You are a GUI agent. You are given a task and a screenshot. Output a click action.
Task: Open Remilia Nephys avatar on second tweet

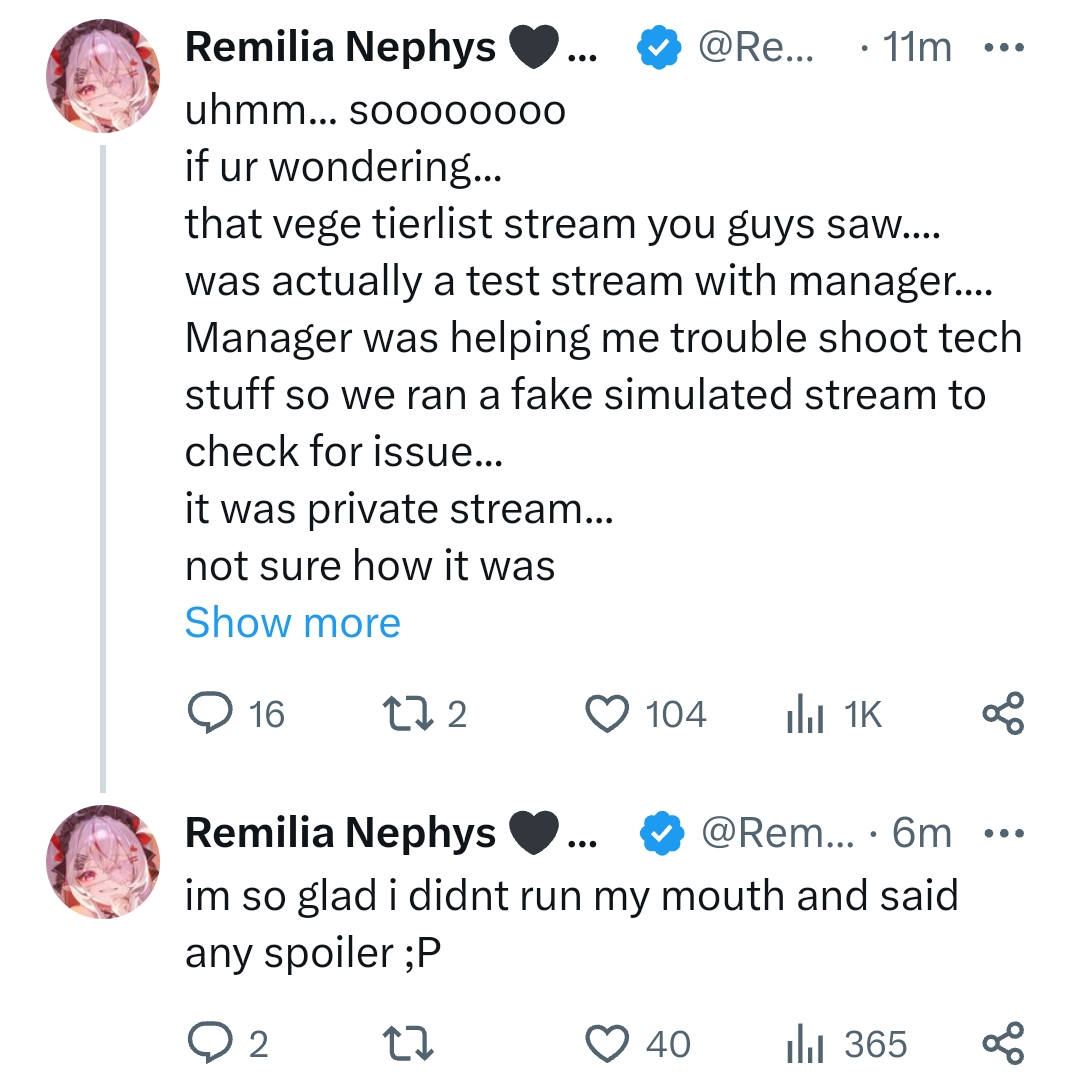(x=103, y=860)
